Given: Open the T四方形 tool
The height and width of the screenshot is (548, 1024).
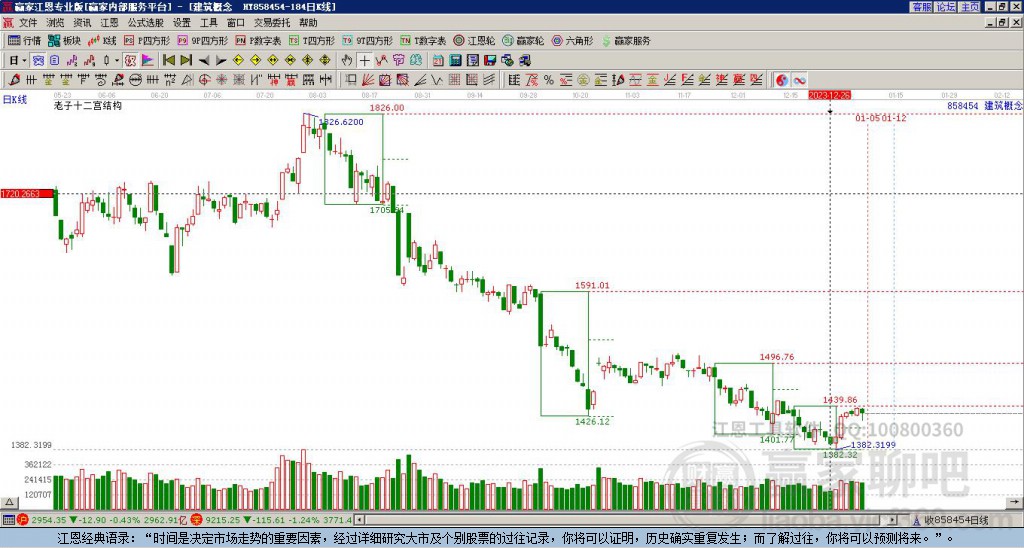Looking at the screenshot, I should click(312, 40).
